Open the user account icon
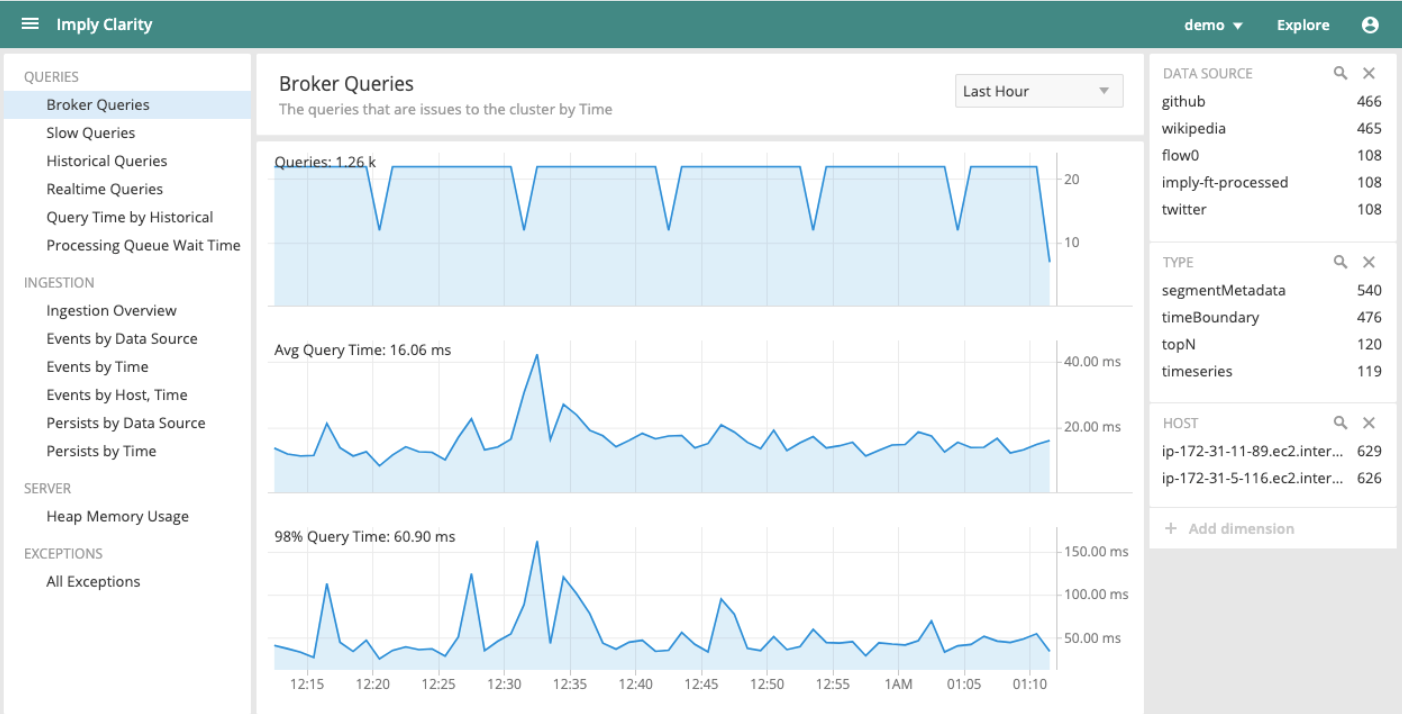The image size is (1402, 714). tap(1369, 25)
